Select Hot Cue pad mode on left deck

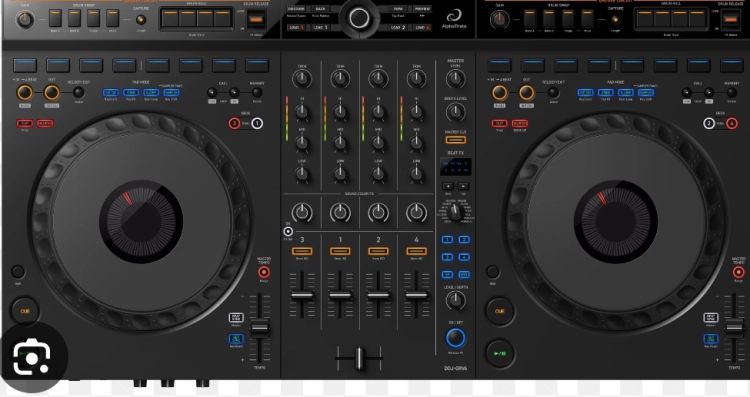(x=110, y=92)
